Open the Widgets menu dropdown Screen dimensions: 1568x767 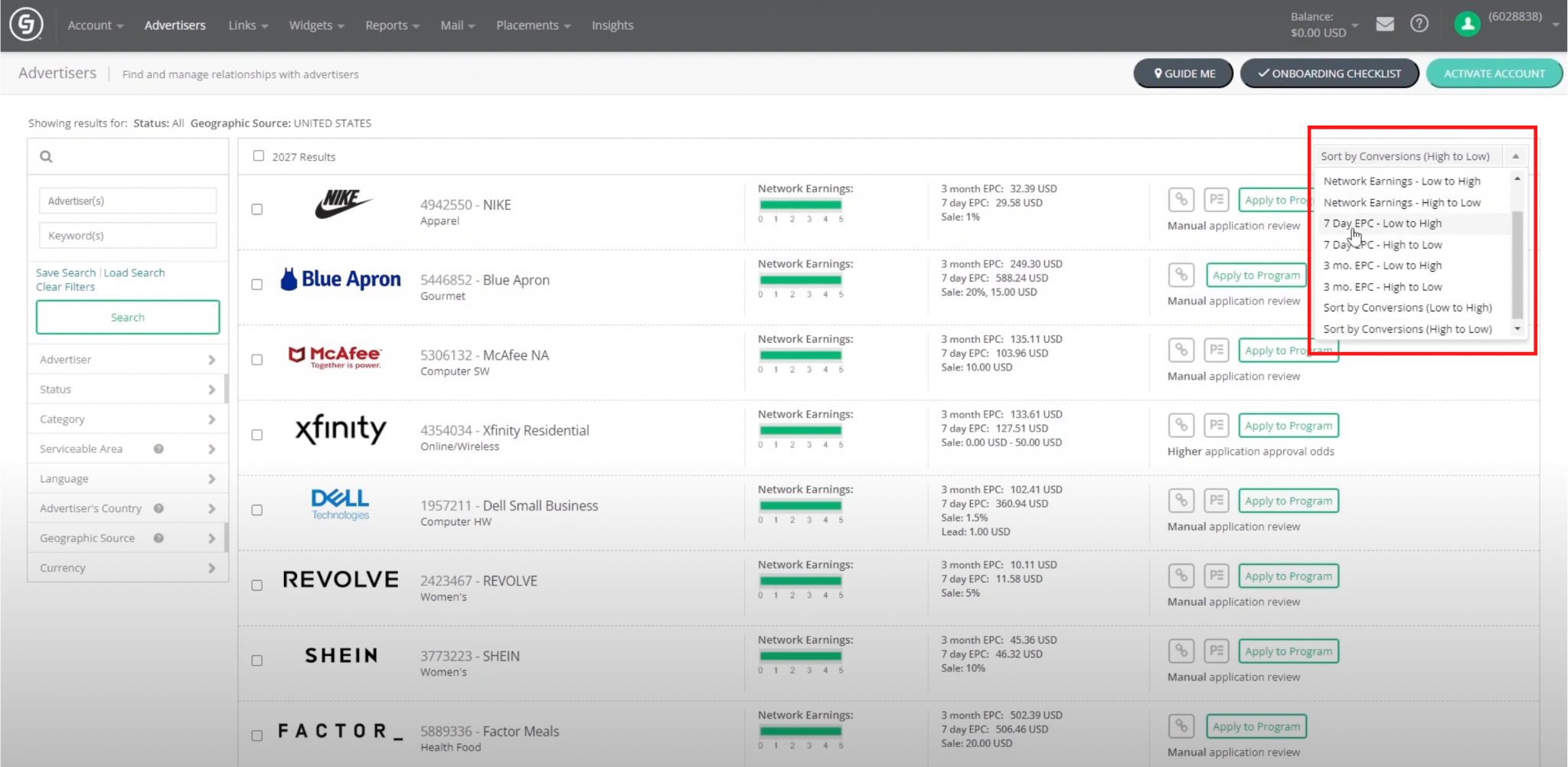pyautogui.click(x=316, y=25)
